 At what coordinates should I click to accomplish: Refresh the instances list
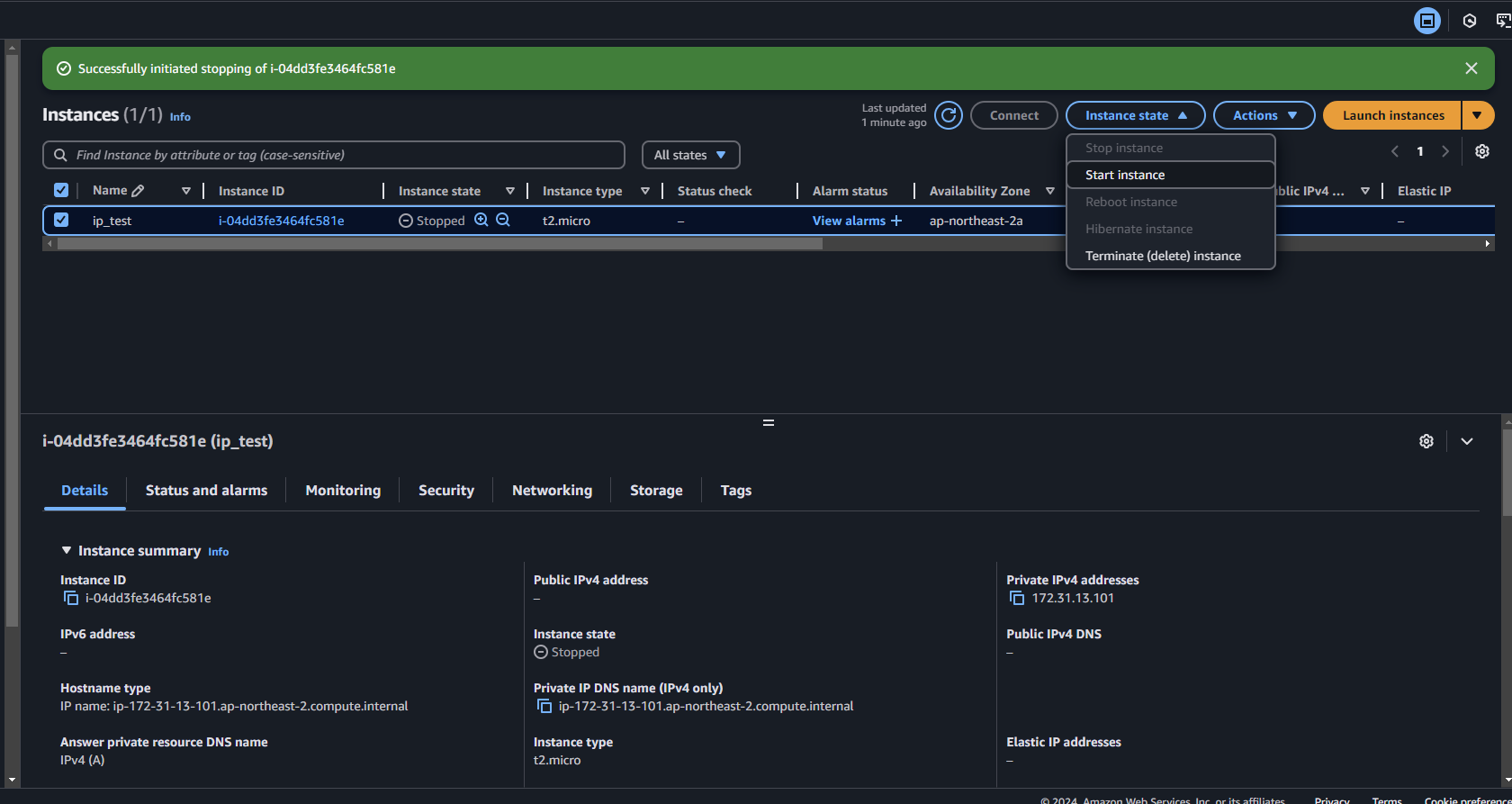pyautogui.click(x=949, y=115)
